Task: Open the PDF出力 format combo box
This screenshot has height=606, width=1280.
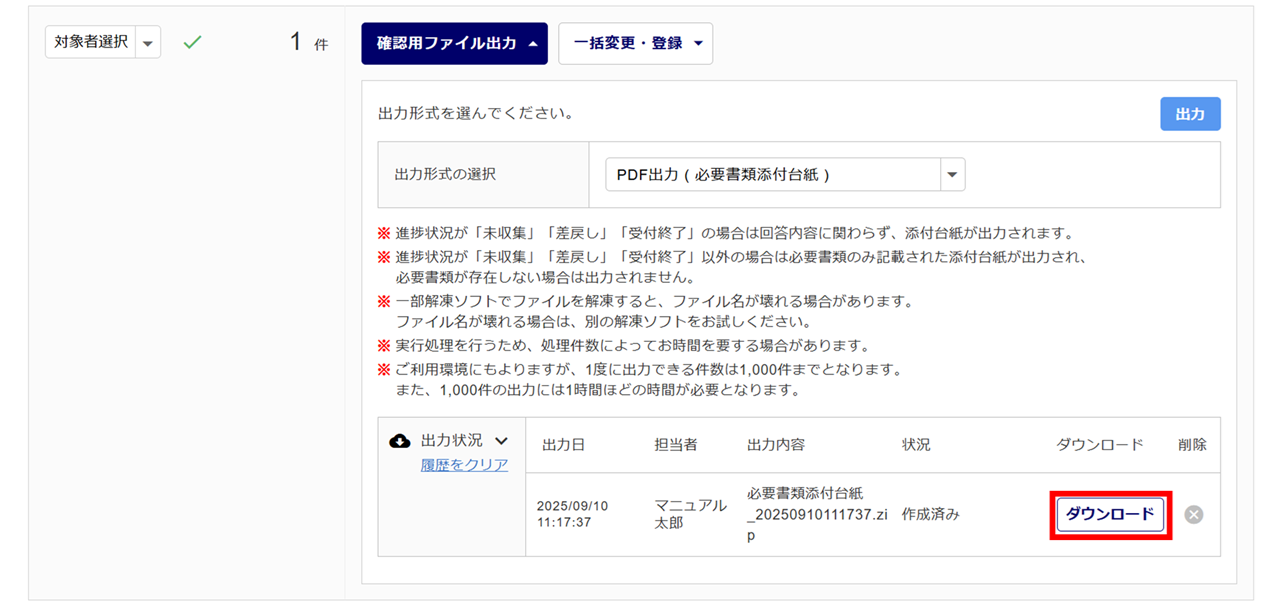Action: click(784, 175)
